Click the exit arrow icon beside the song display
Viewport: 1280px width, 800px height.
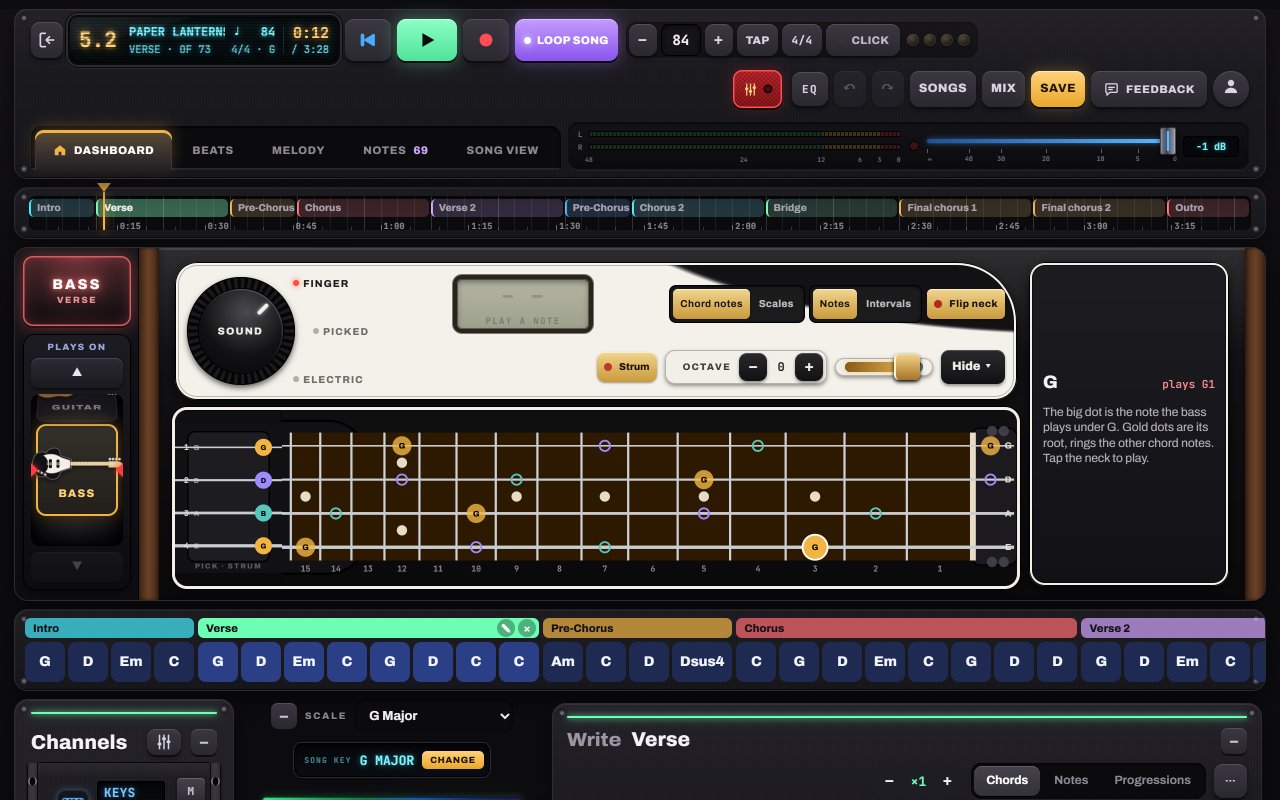coord(47,40)
